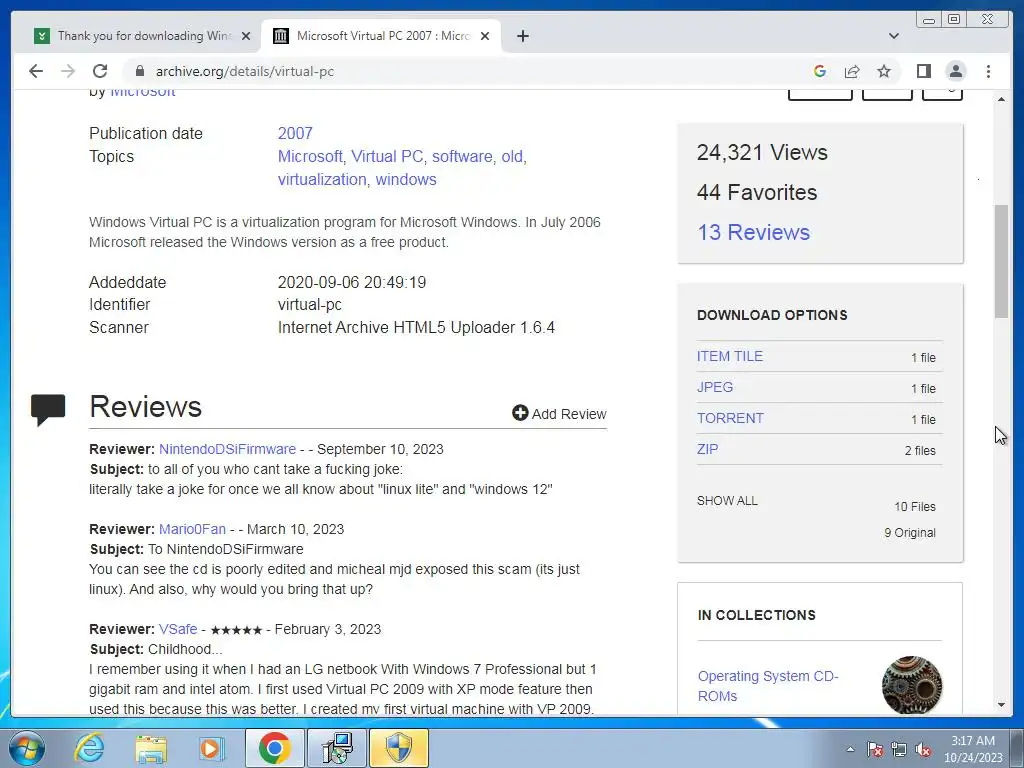This screenshot has height=768, width=1024.
Task: Close the Microsoft Virtual PC 2007 tab
Action: coord(485,36)
